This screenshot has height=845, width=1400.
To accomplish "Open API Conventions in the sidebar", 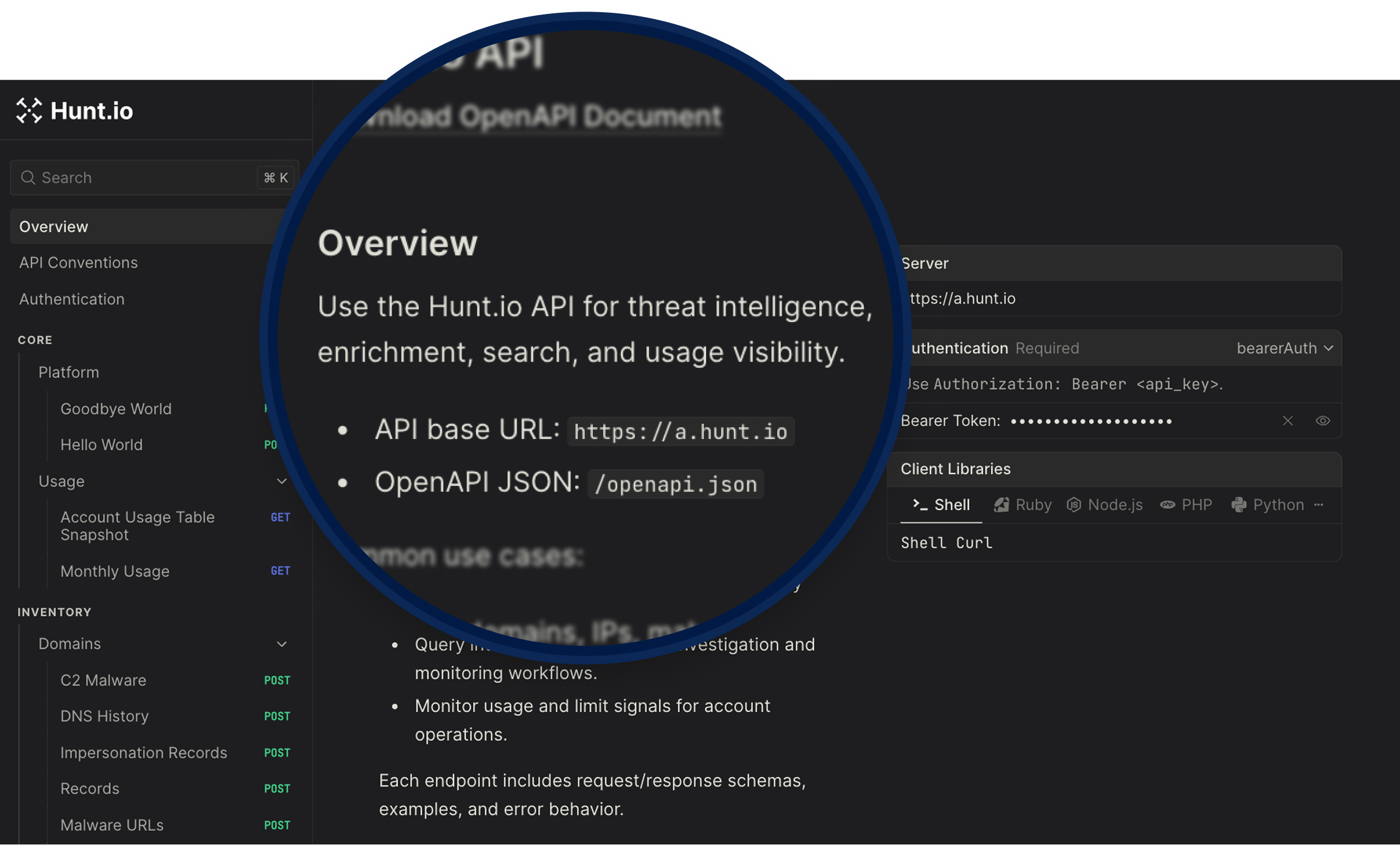I will pyautogui.click(x=79, y=262).
